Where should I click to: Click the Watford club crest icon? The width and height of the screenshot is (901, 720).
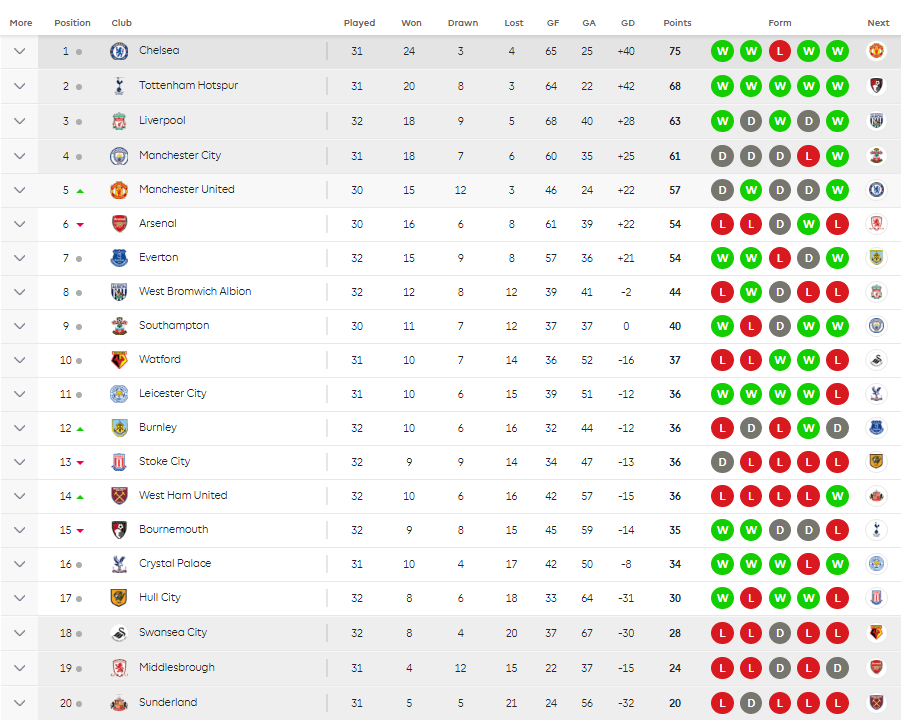119,360
